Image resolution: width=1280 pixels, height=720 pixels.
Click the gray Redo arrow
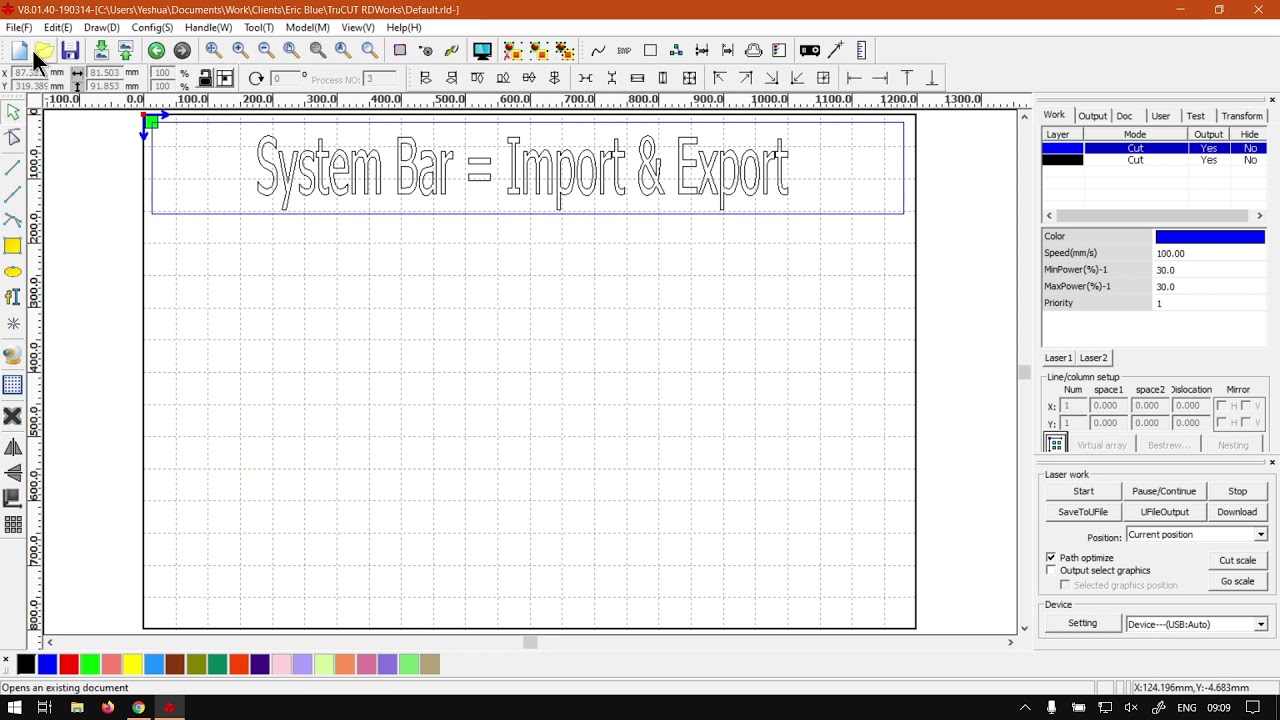[x=182, y=51]
